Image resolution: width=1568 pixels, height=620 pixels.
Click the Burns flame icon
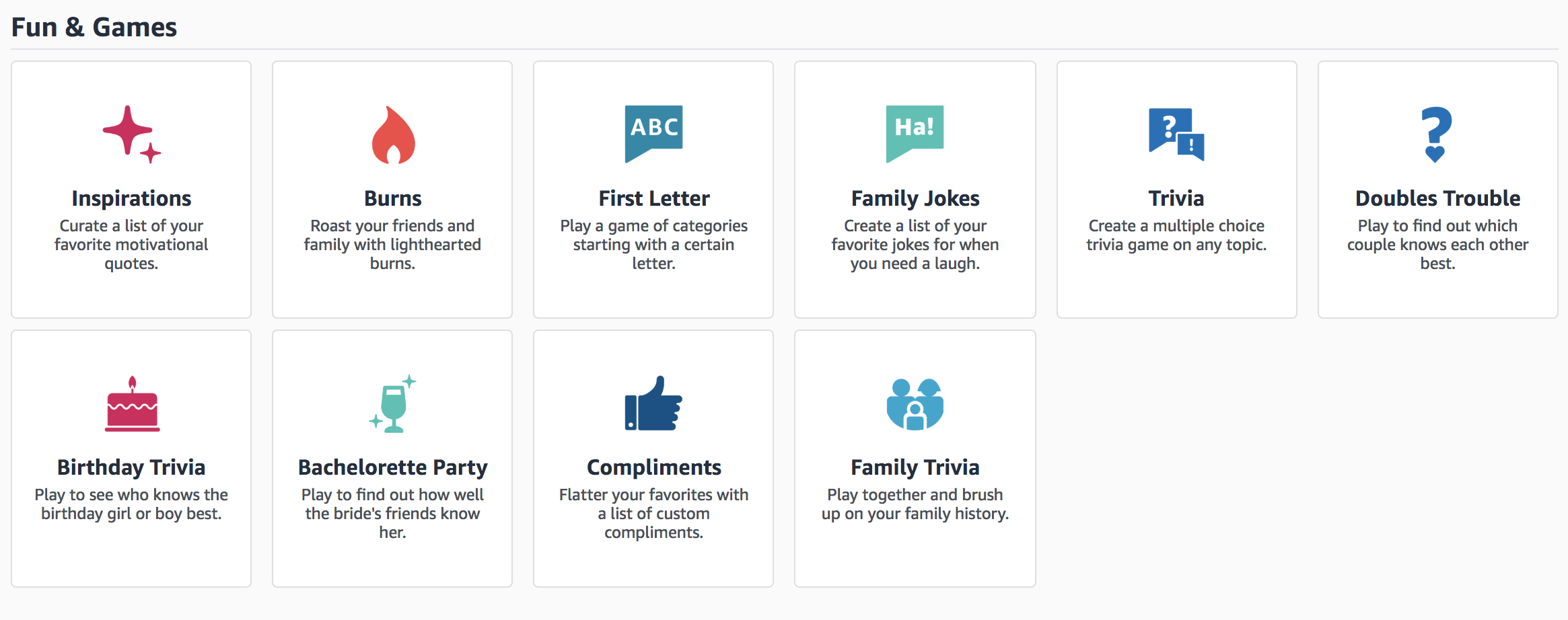(x=393, y=134)
